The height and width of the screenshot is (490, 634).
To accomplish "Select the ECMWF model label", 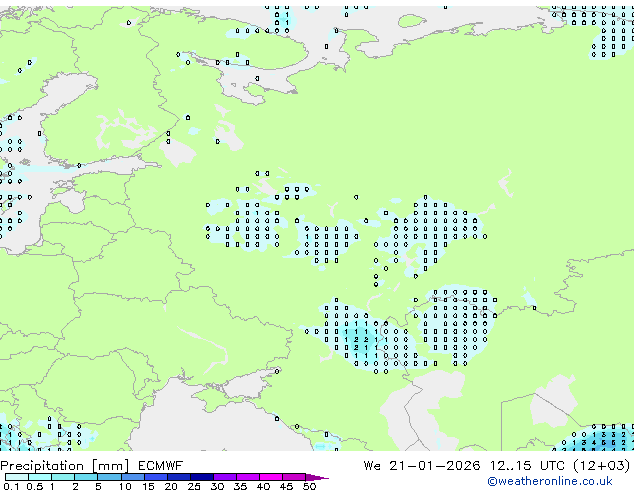I will [x=159, y=465].
